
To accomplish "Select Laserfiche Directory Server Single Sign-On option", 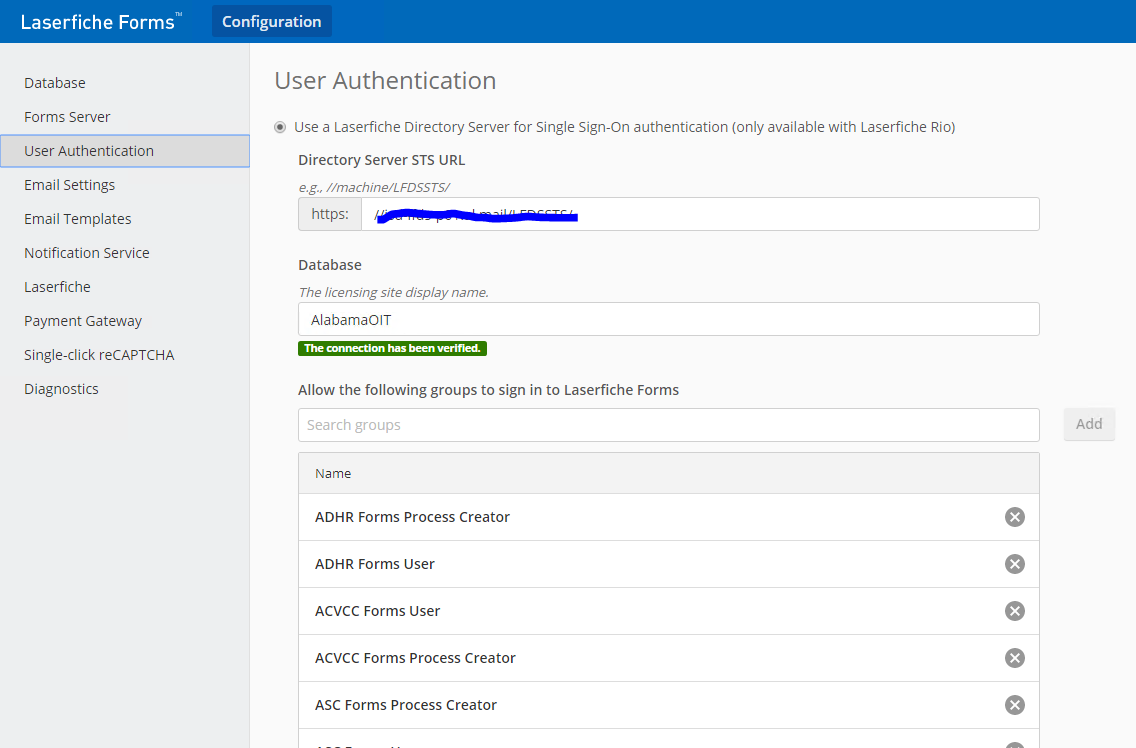I will (280, 128).
